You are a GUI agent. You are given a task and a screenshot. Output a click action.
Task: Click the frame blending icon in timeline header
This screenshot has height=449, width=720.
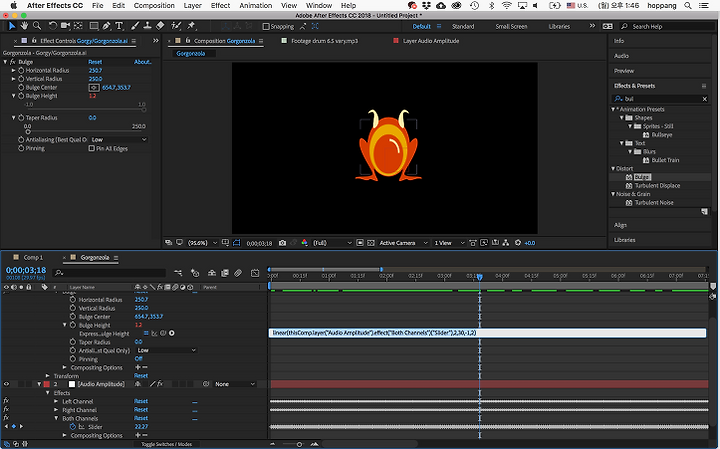[x=225, y=273]
